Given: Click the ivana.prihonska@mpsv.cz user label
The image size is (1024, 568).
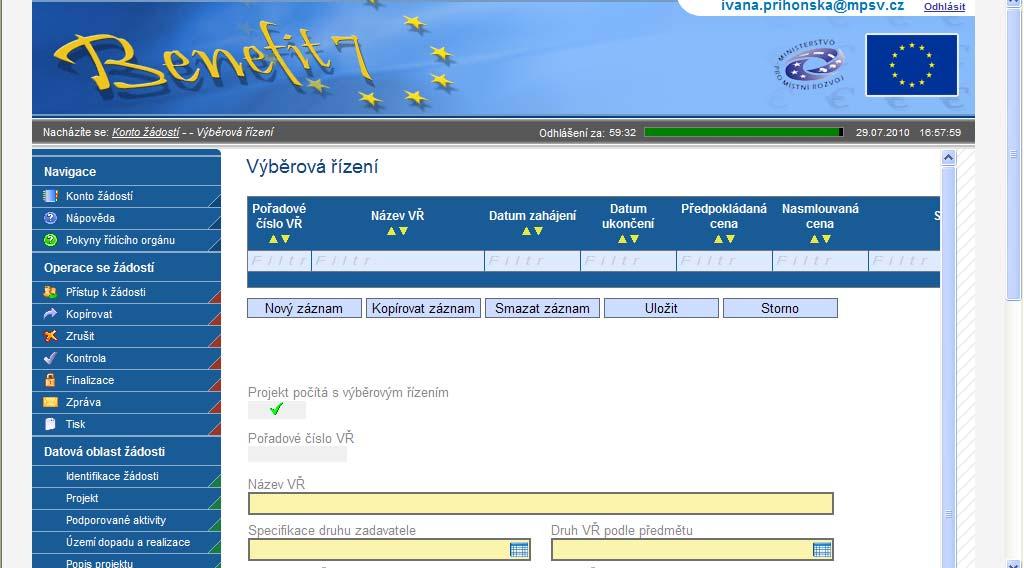Looking at the screenshot, I should 812,6.
